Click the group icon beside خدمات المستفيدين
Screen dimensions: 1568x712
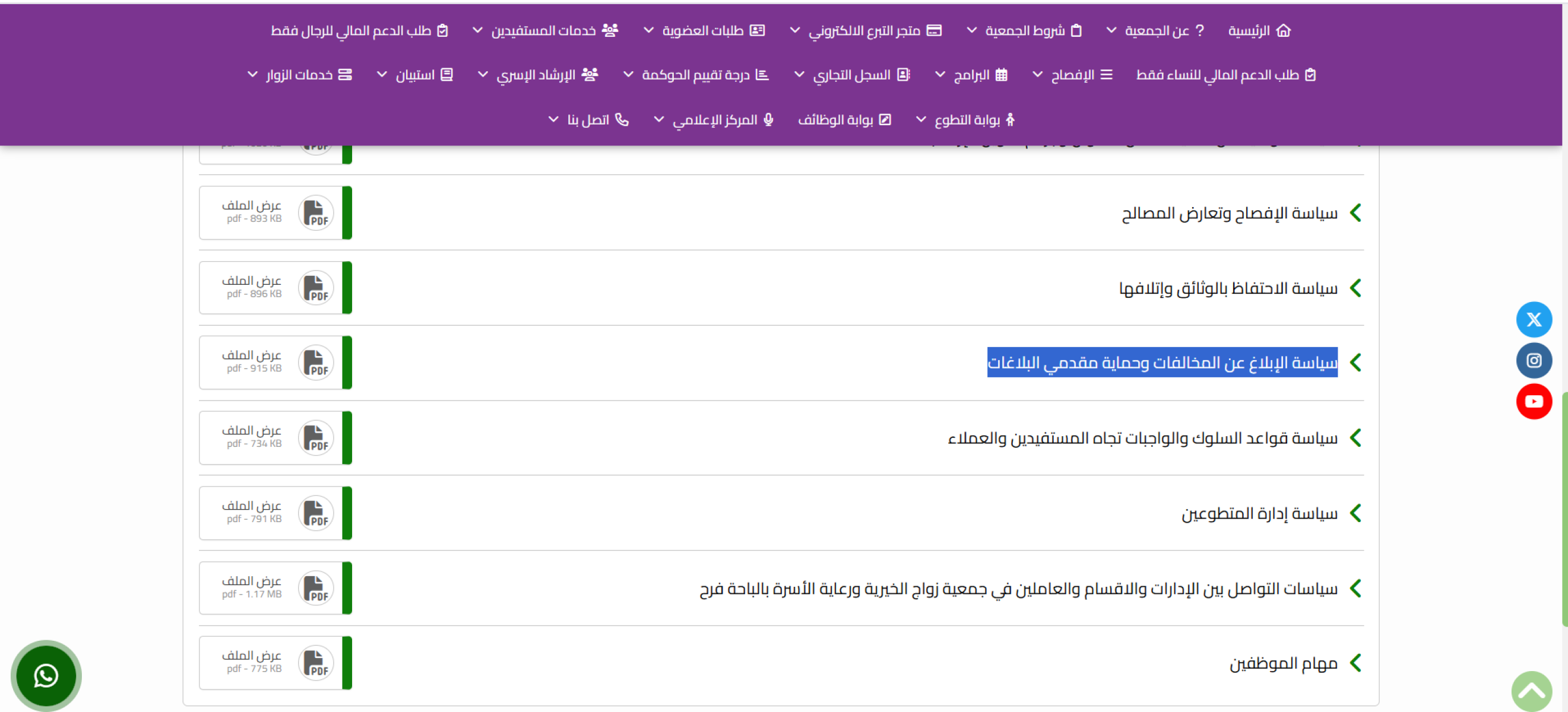click(x=610, y=30)
